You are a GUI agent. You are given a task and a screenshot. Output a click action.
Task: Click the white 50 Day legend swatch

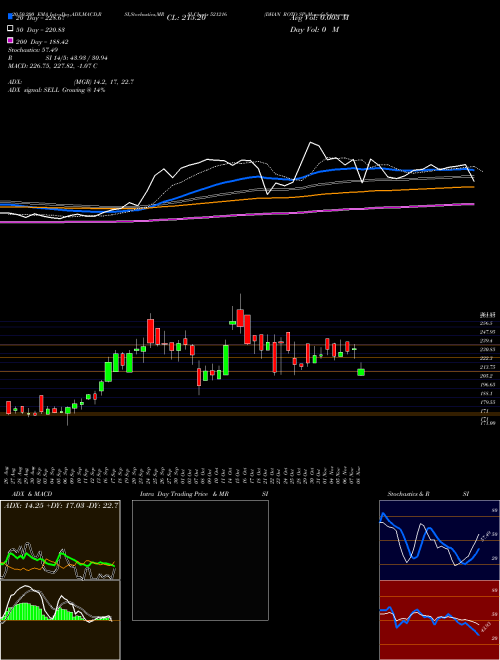click(x=10, y=29)
